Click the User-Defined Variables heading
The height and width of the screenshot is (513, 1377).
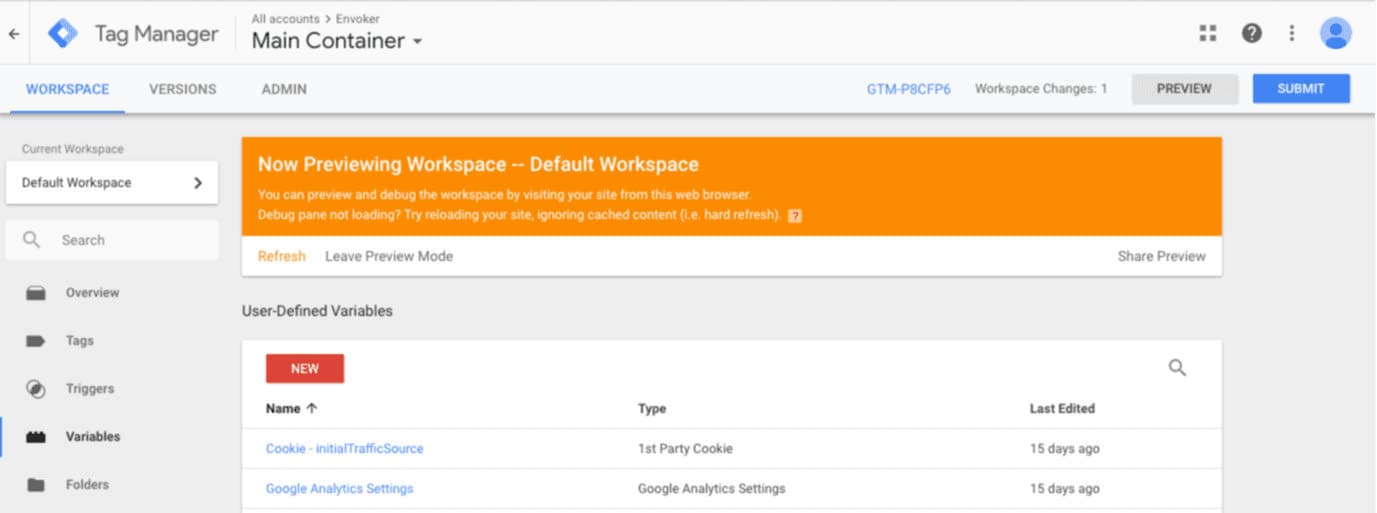(x=317, y=311)
